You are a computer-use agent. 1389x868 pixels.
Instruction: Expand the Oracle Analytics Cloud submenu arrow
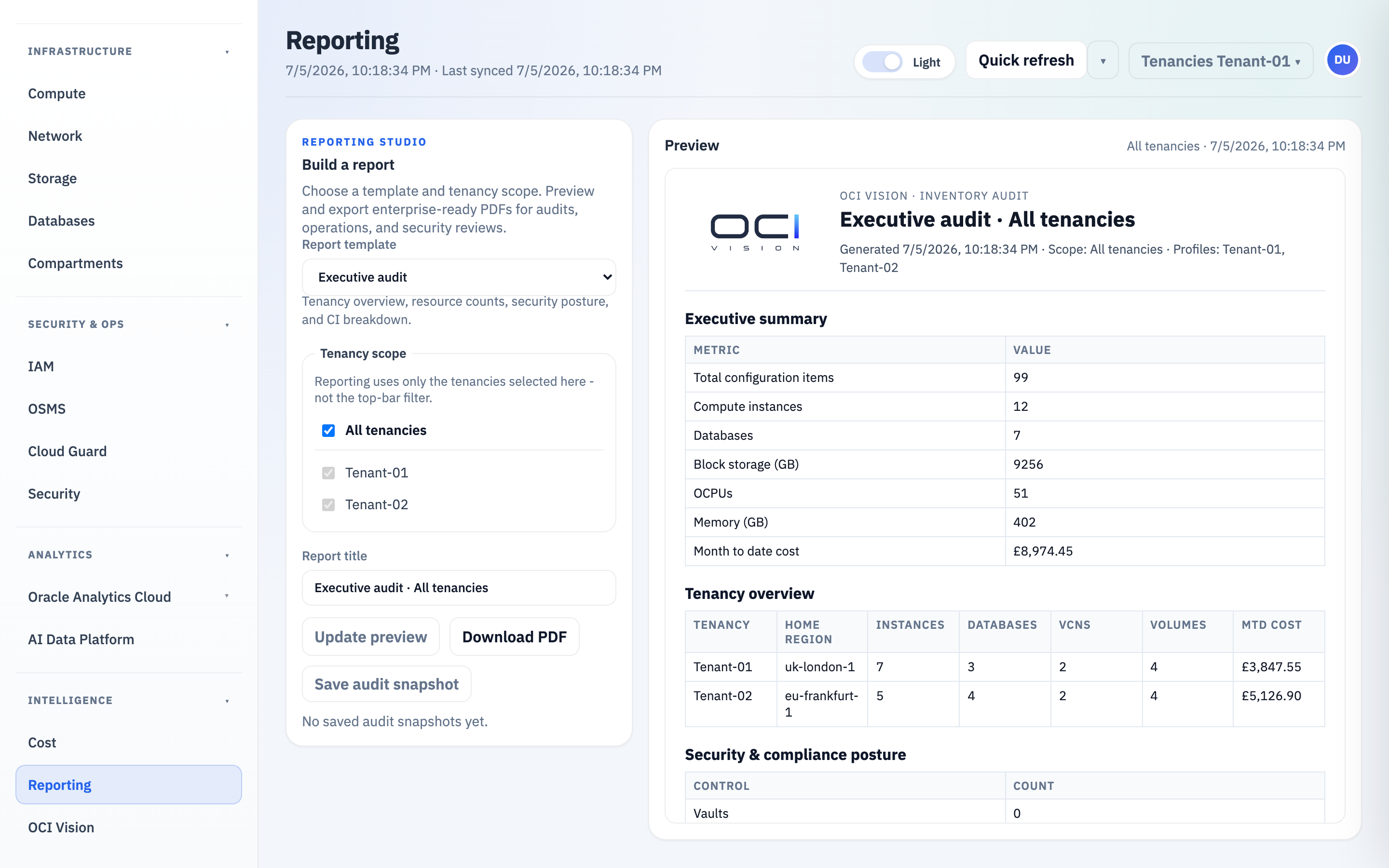click(x=227, y=596)
